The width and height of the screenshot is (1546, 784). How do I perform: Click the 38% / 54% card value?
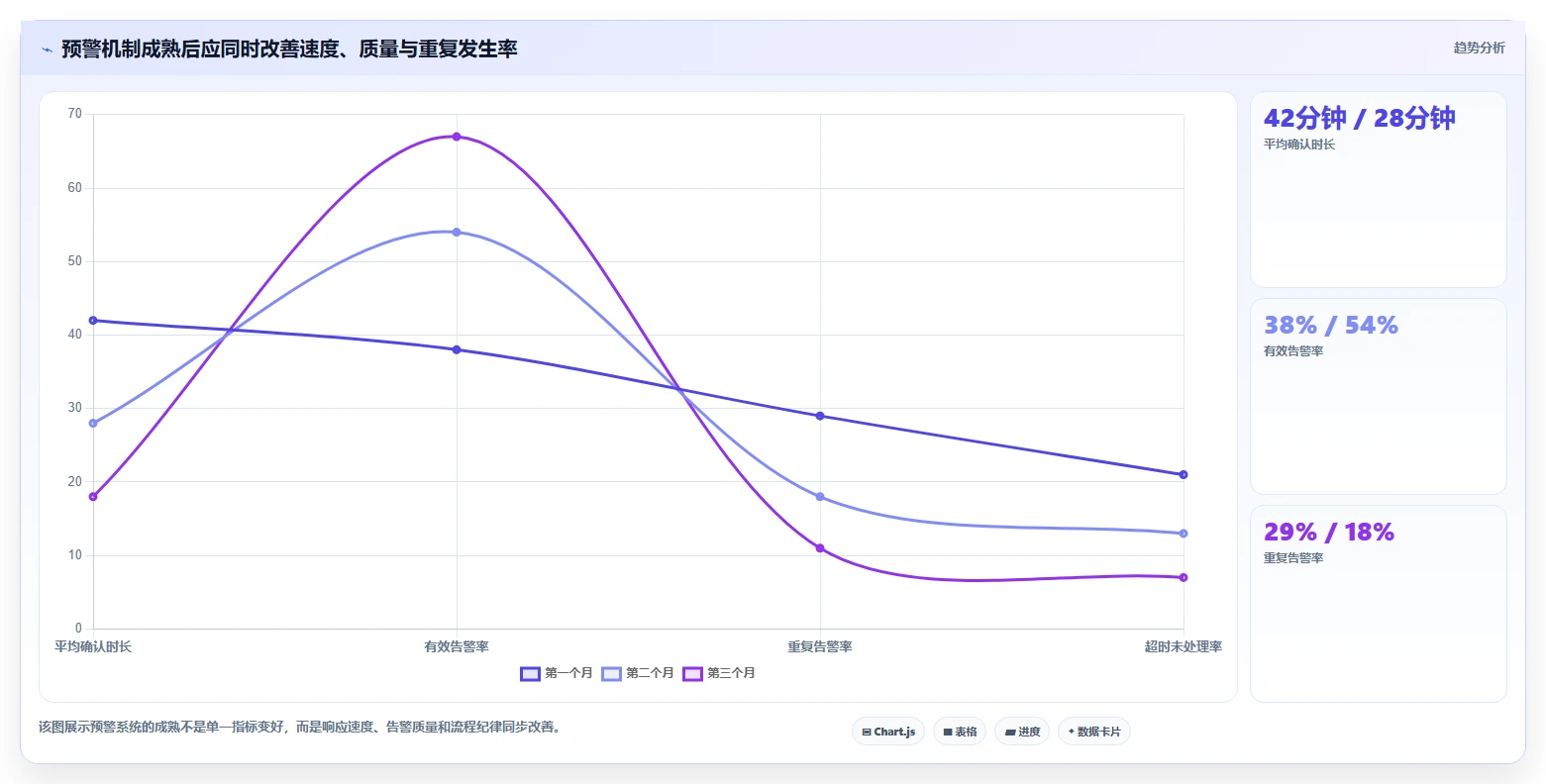tap(1331, 325)
